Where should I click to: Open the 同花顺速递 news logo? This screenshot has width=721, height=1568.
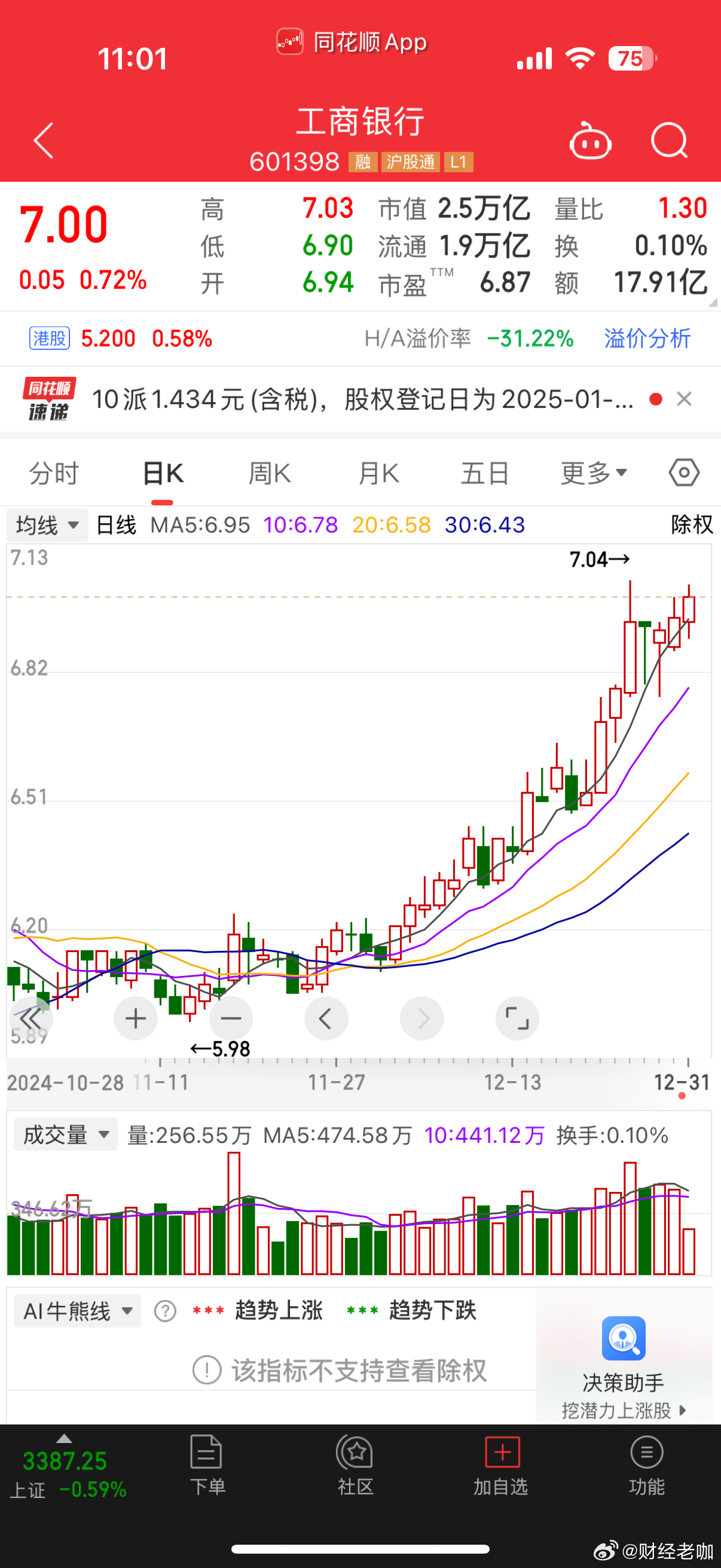pos(48,399)
